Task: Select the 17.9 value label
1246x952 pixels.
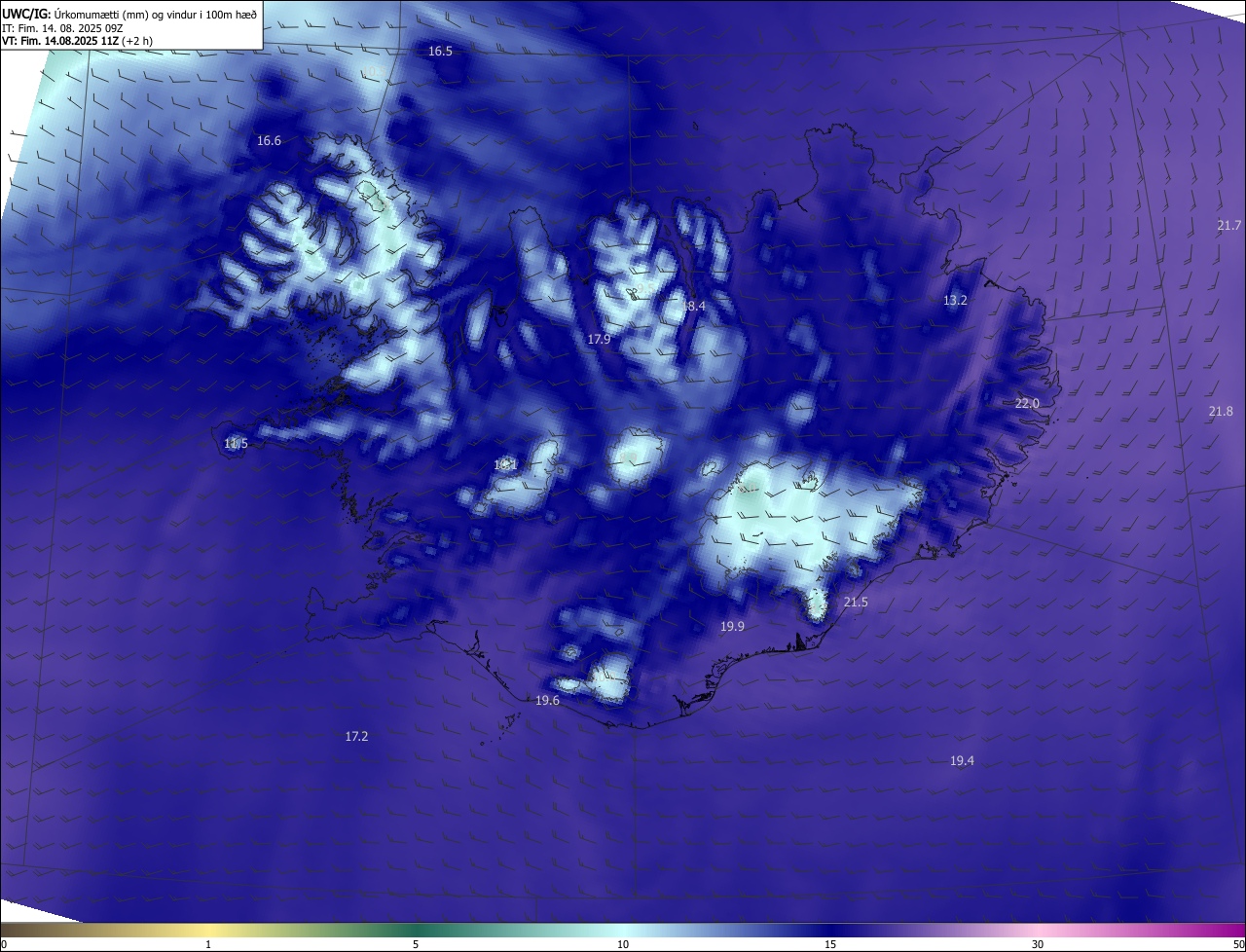Action: coord(600,340)
